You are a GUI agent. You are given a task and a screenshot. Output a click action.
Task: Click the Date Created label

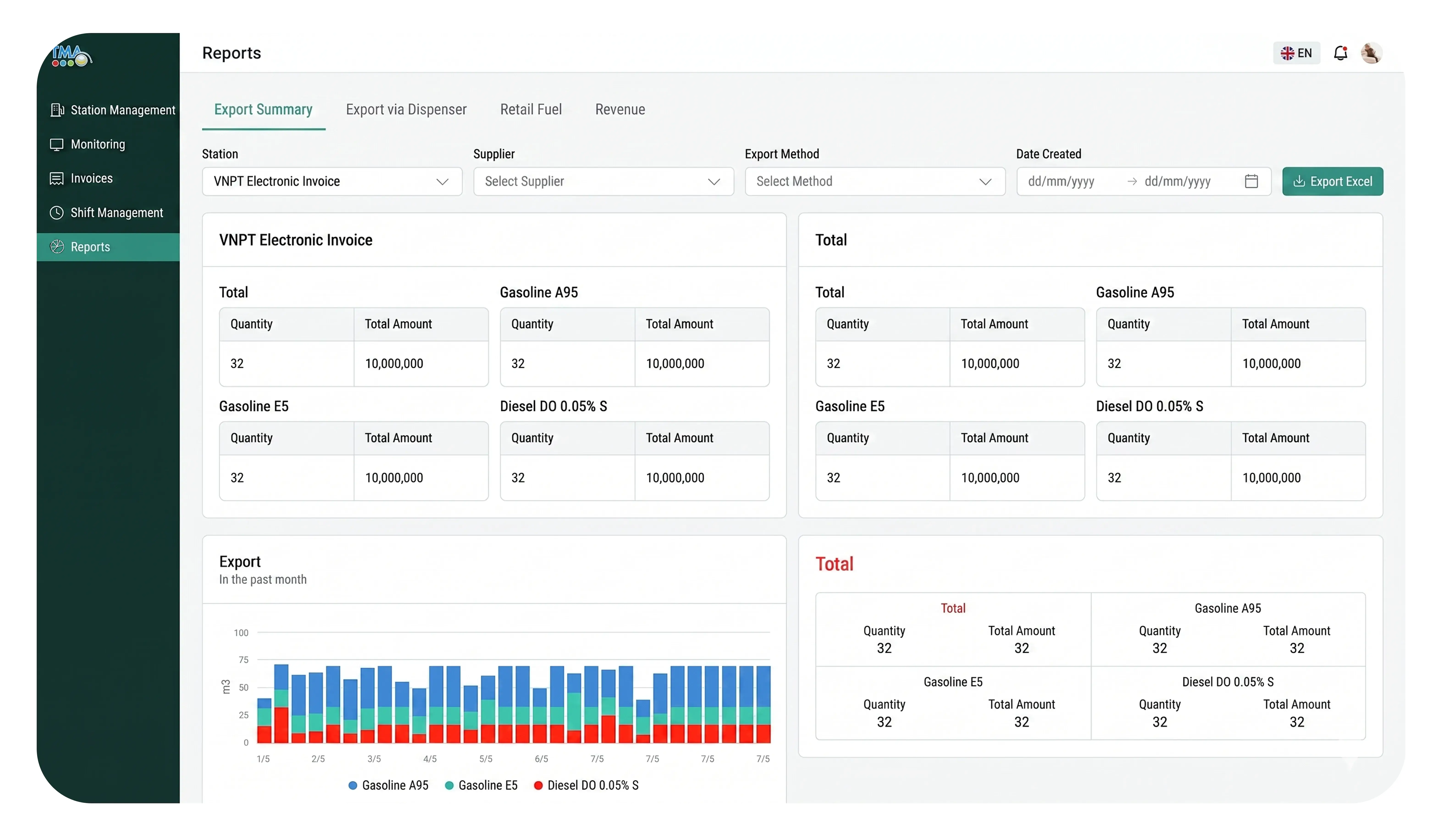pos(1048,154)
